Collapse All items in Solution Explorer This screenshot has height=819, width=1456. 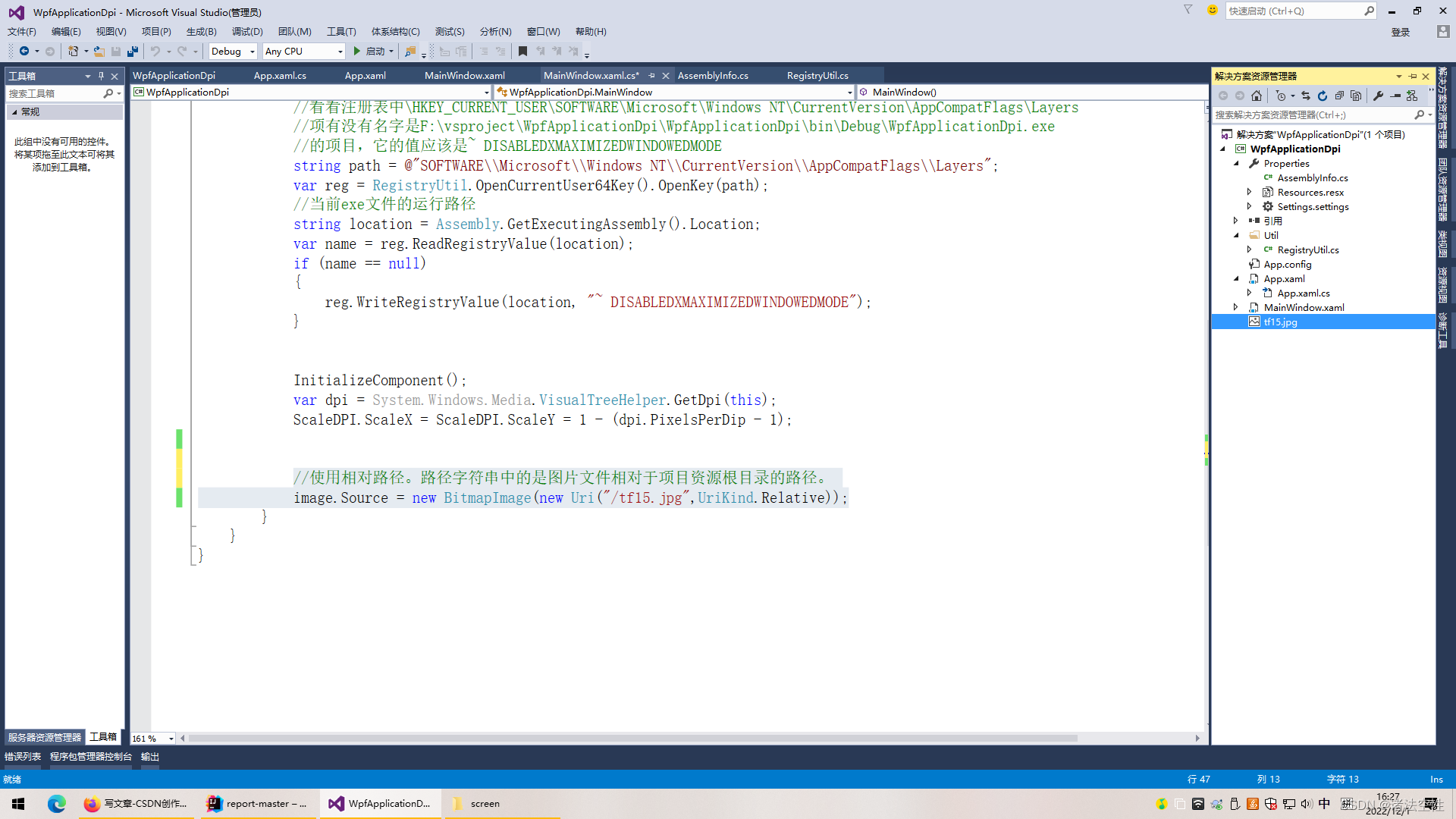[1340, 96]
